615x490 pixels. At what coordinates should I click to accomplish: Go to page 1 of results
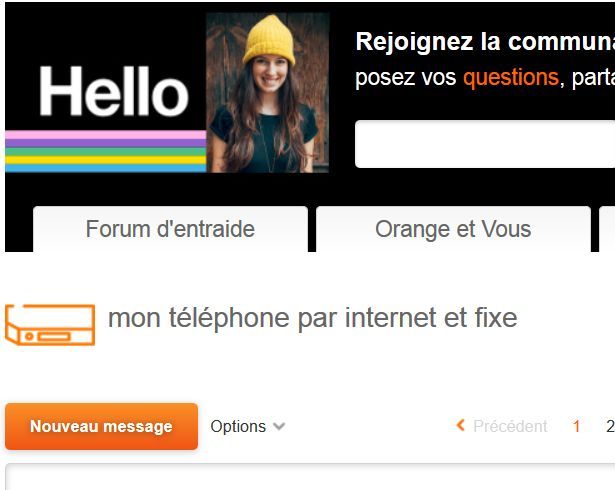tap(576, 426)
